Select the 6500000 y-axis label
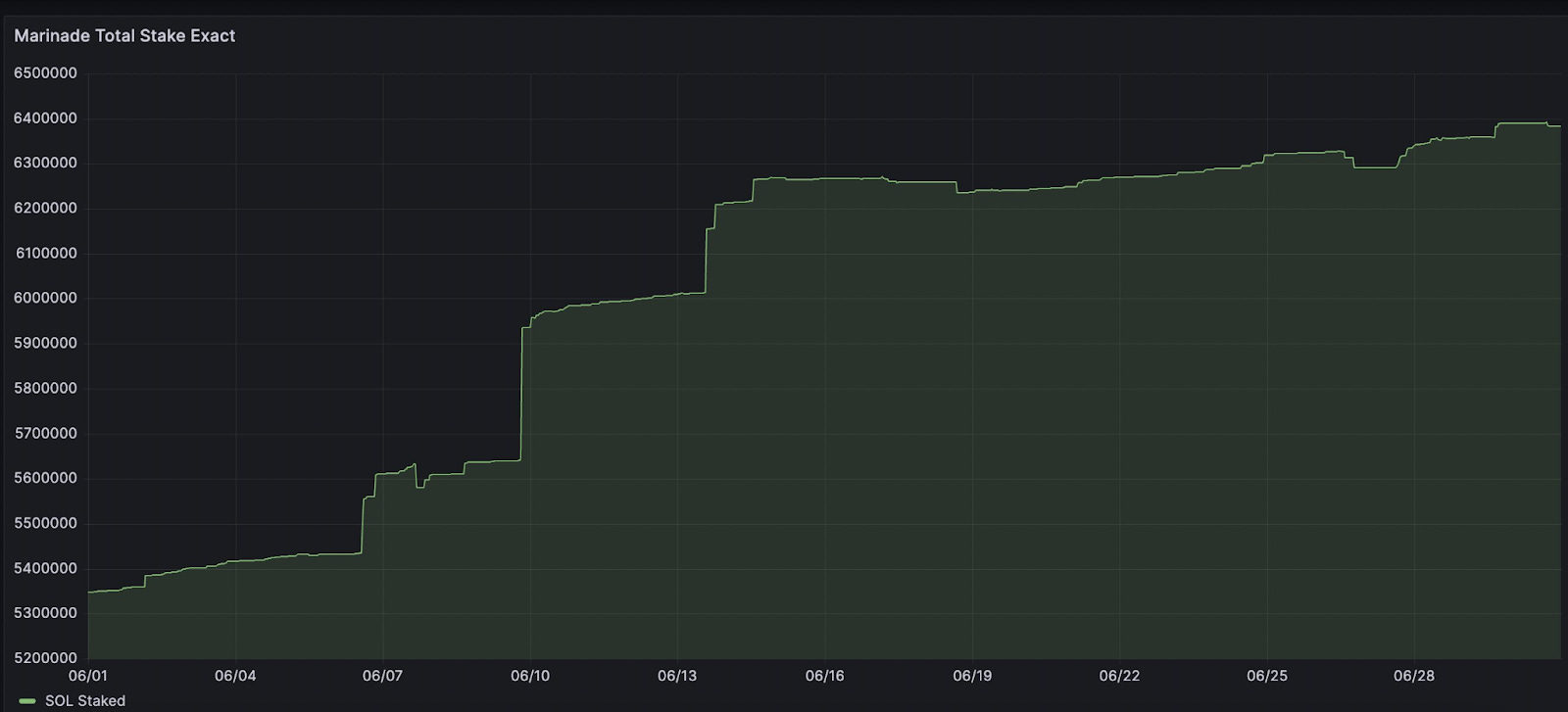Viewport: 1568px width, 712px height. [45, 73]
